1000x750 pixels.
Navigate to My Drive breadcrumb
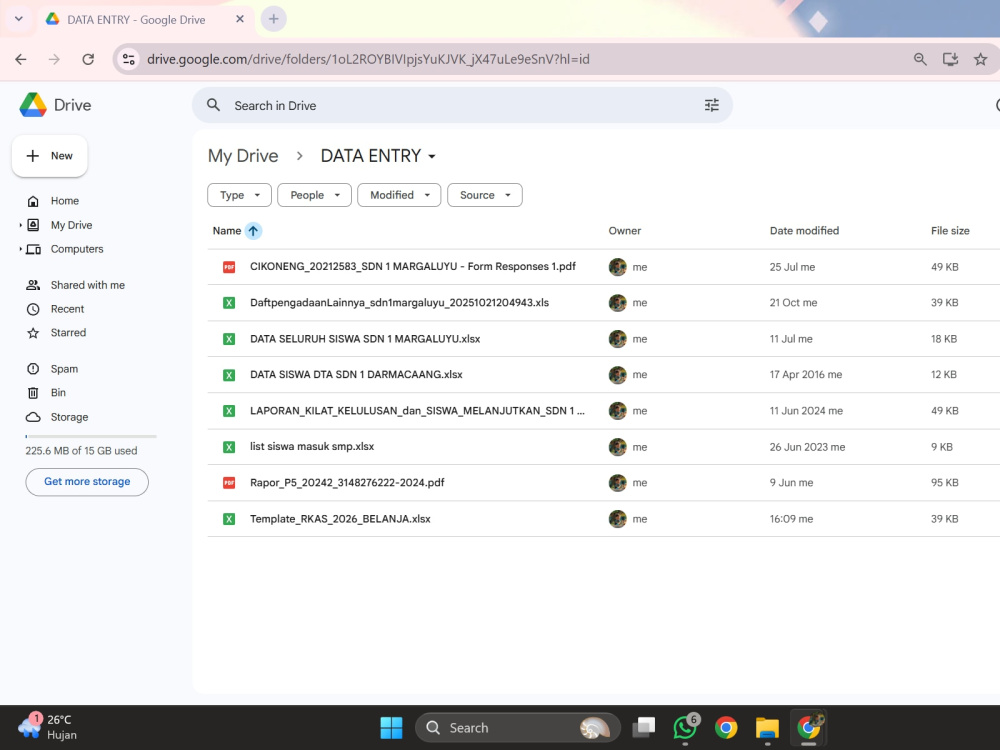pyautogui.click(x=243, y=156)
